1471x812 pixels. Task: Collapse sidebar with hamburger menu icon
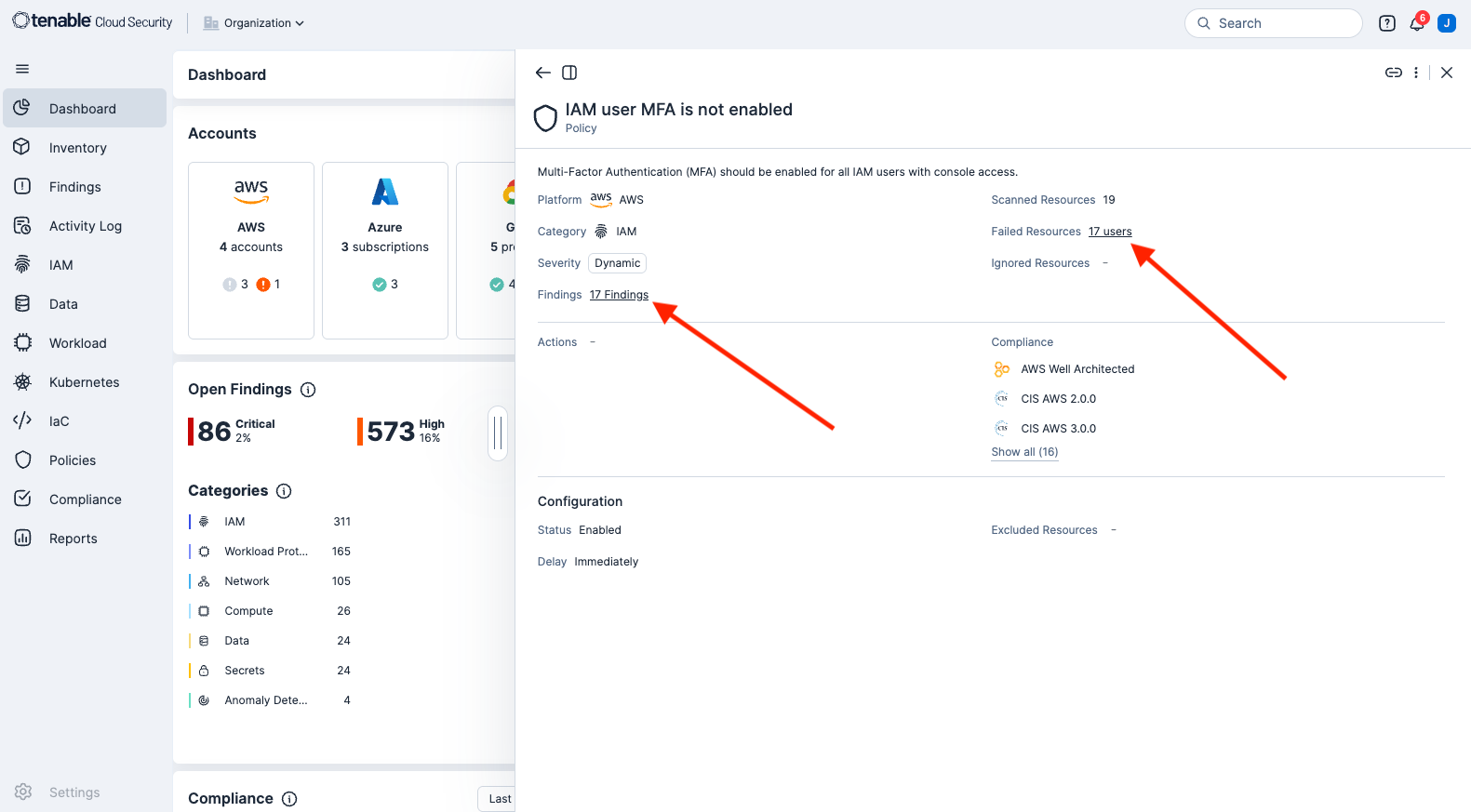[22, 69]
